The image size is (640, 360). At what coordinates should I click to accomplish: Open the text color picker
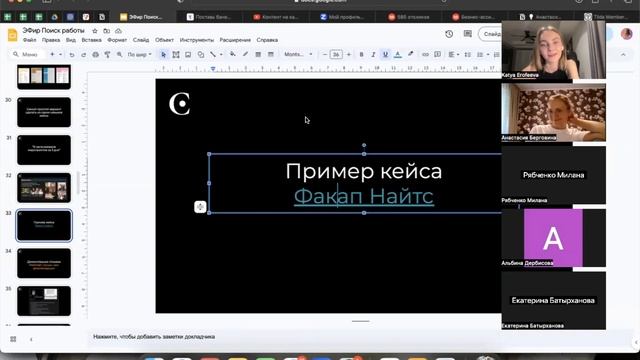point(398,54)
